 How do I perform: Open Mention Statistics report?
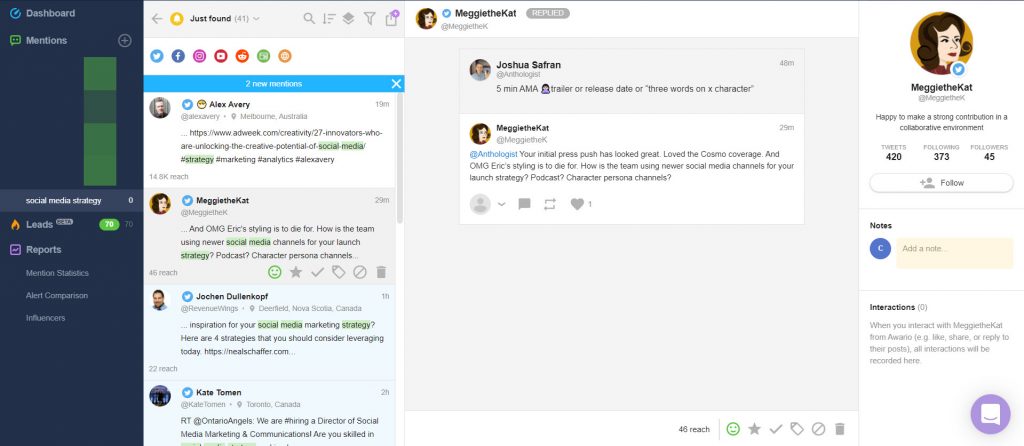tap(57, 273)
